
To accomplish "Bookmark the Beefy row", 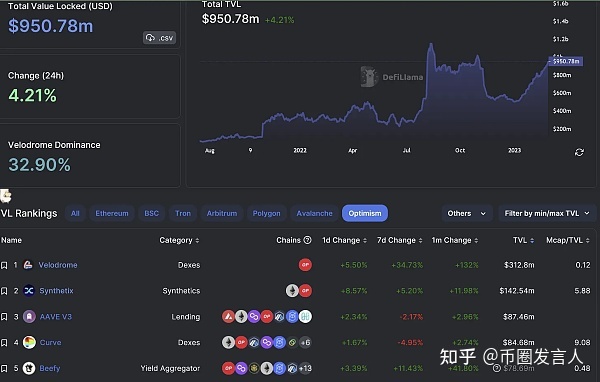I will point(4,368).
